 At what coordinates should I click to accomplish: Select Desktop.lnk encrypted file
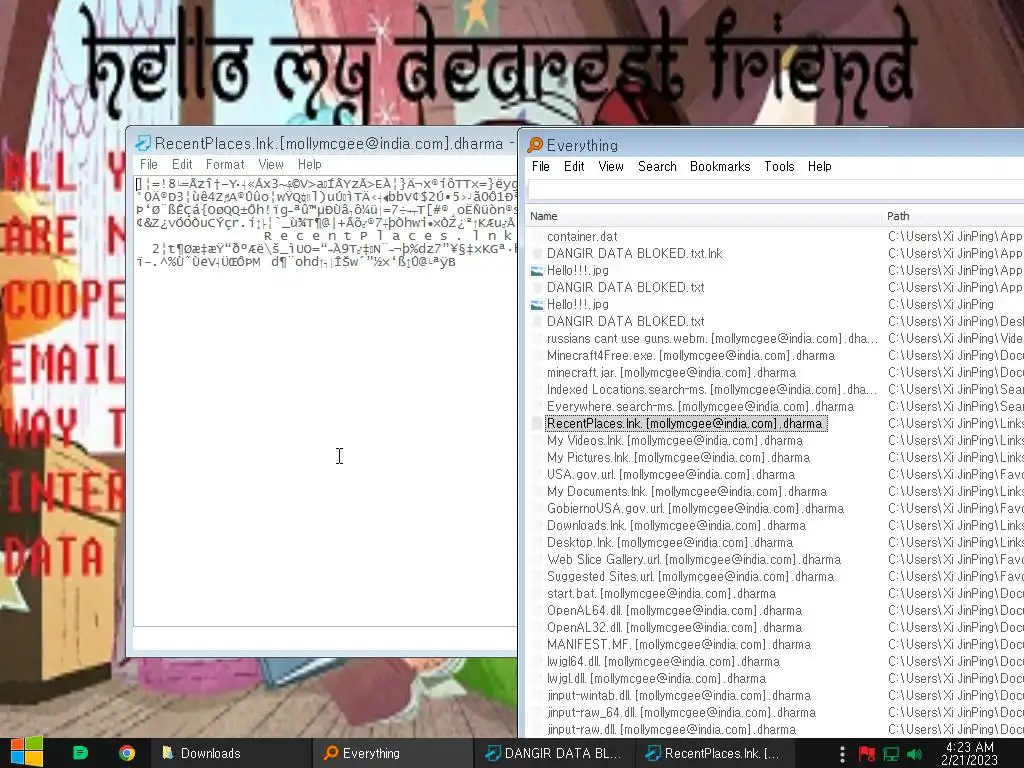669,542
